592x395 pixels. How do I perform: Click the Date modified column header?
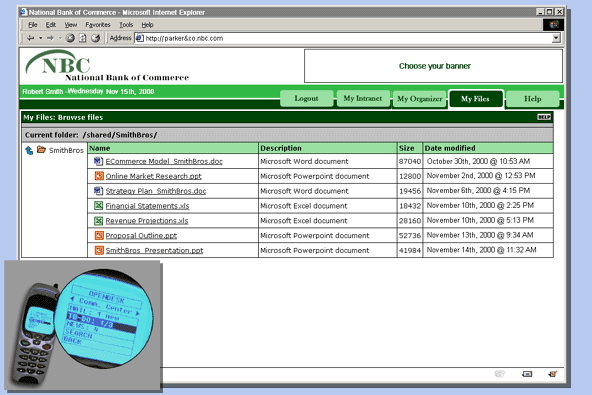pos(488,148)
